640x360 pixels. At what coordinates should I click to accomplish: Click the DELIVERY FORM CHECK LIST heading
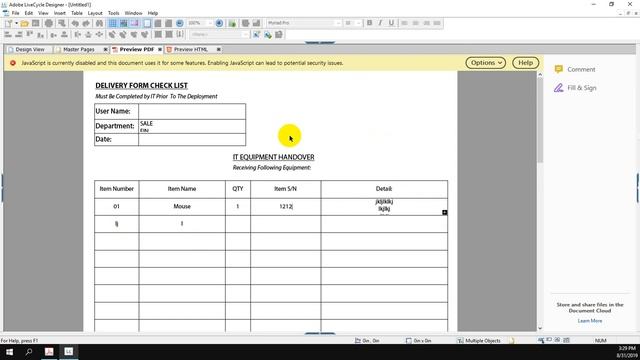pyautogui.click(x=141, y=86)
